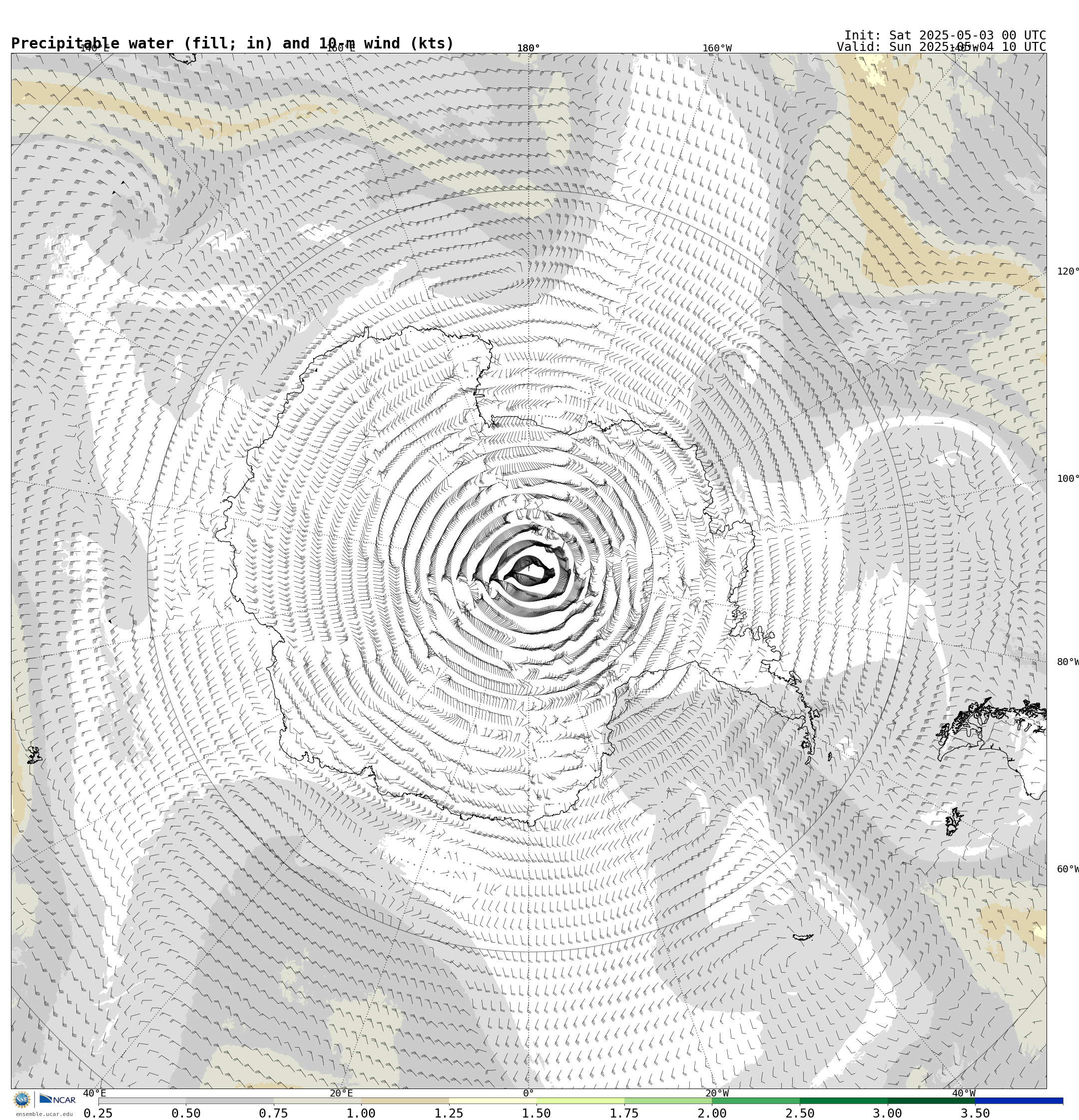Open the ensemble.ucar.edu text link
Image resolution: width=1079 pixels, height=1120 pixels.
tap(44, 1115)
